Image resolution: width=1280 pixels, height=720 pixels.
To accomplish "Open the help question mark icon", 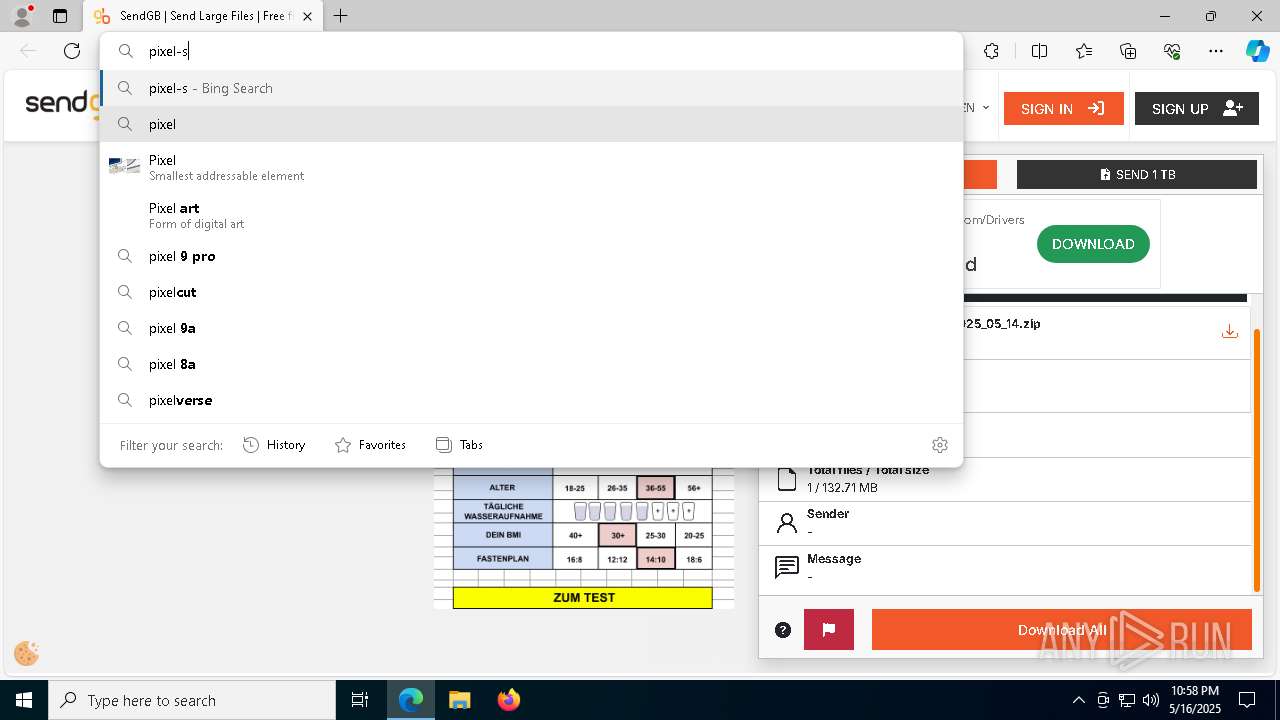I will (783, 630).
